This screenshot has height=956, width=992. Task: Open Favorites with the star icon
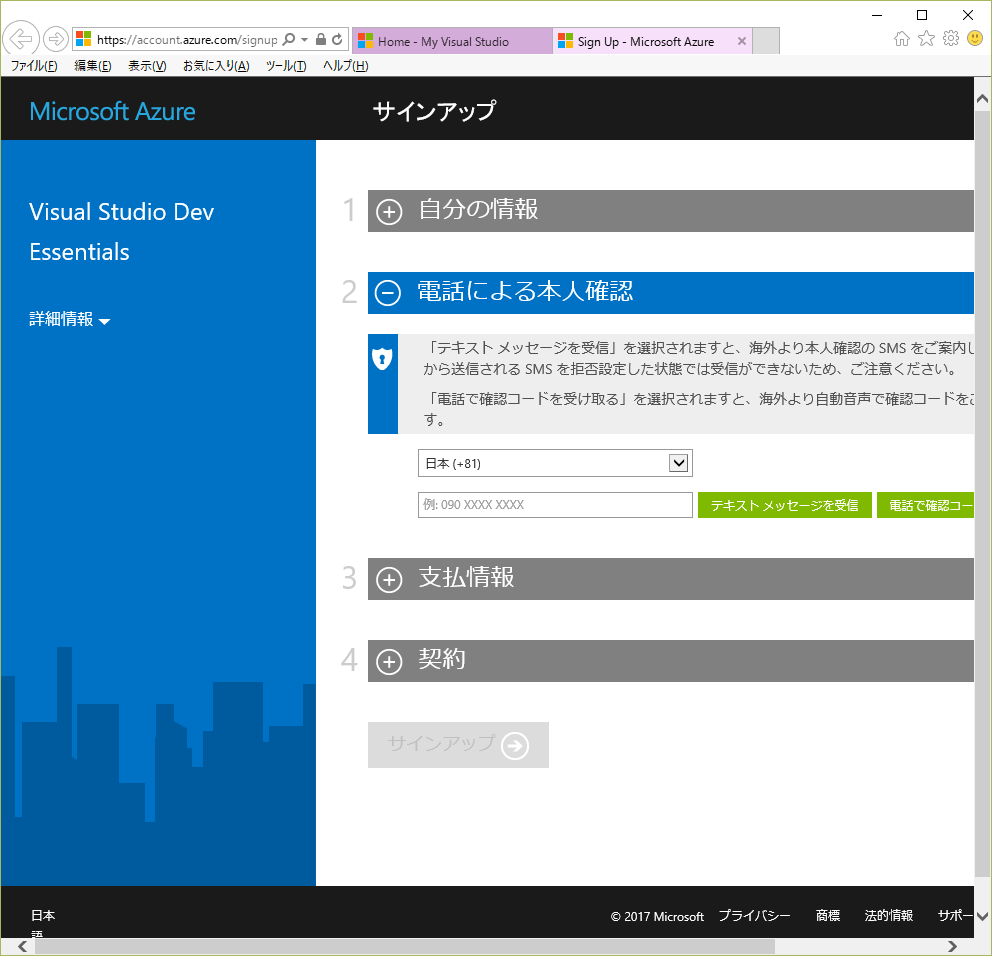(x=926, y=39)
